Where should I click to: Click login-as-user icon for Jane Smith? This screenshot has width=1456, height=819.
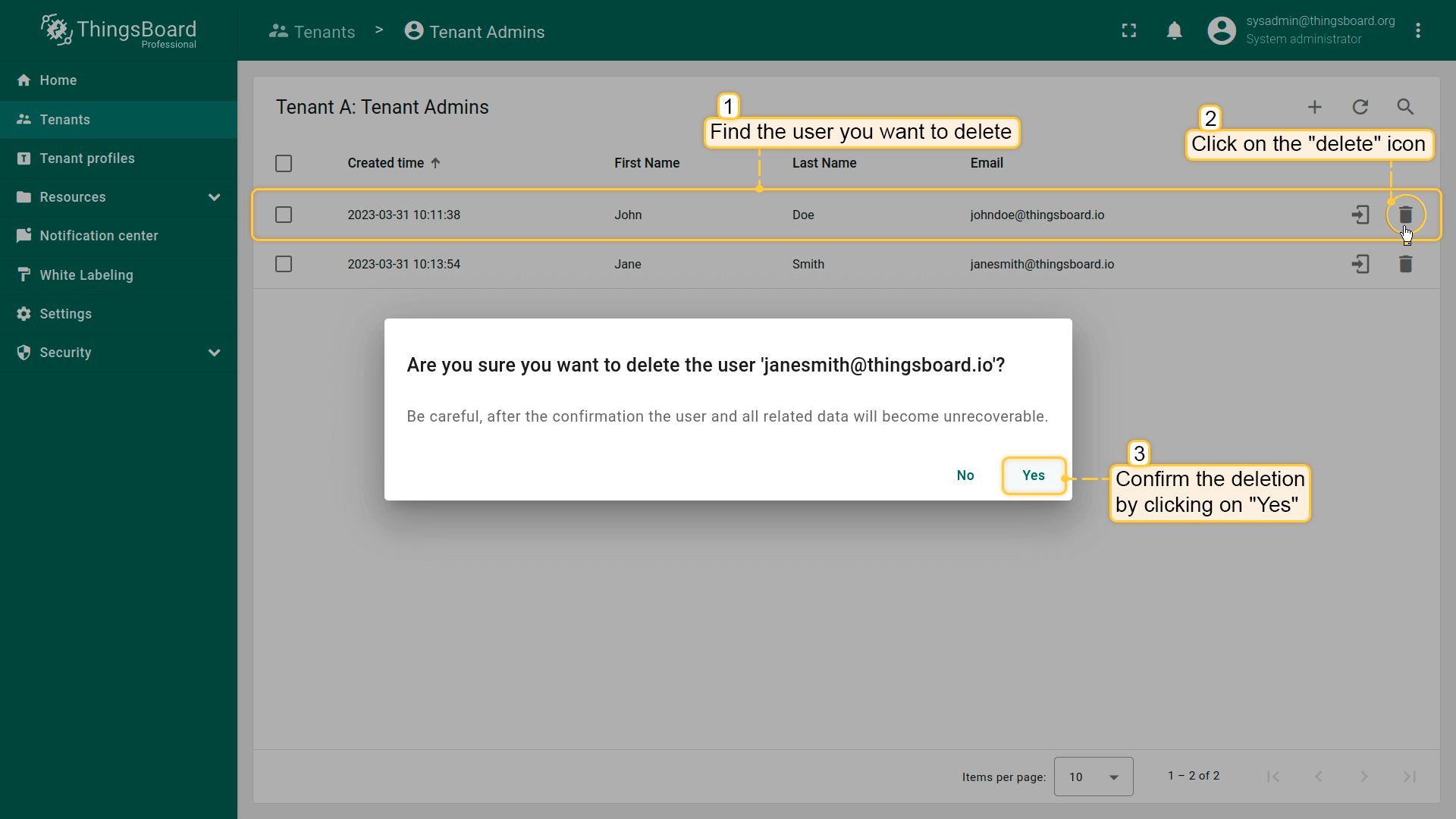pyautogui.click(x=1360, y=264)
